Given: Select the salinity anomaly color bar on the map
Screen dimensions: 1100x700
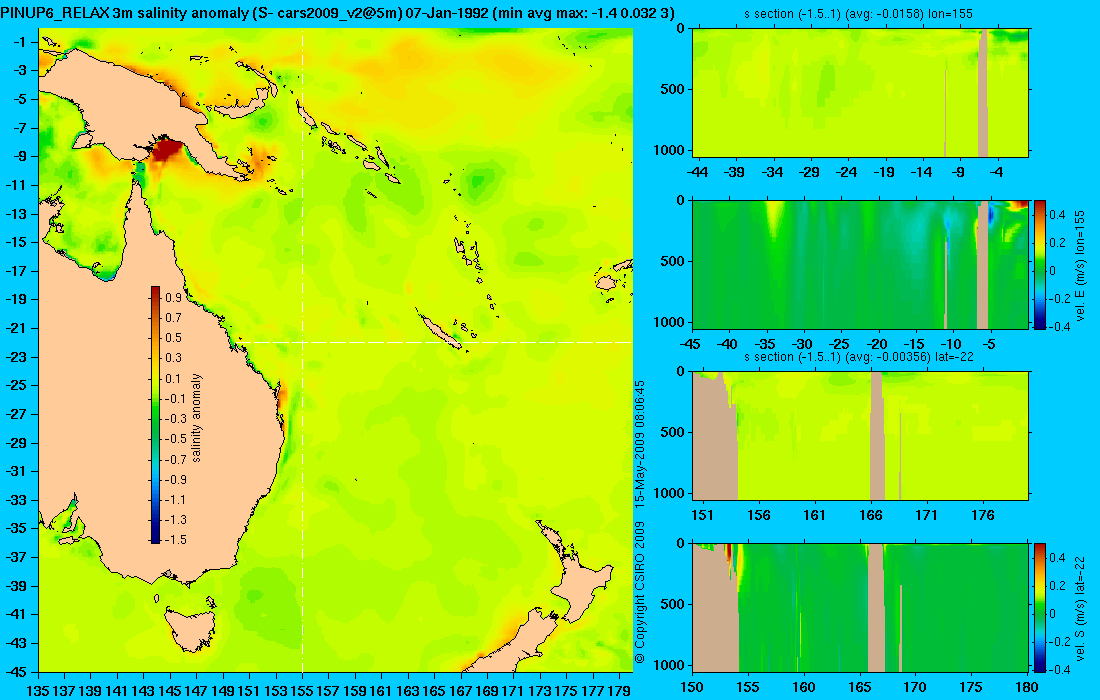Looking at the screenshot, I should coord(156,415).
